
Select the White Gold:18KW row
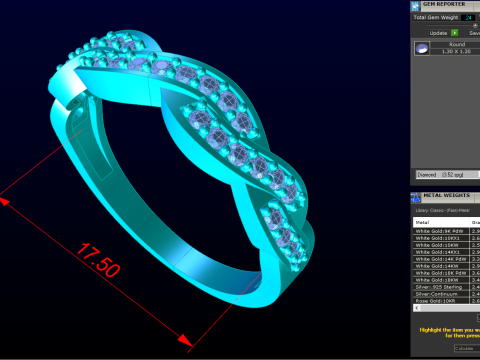tap(447, 280)
